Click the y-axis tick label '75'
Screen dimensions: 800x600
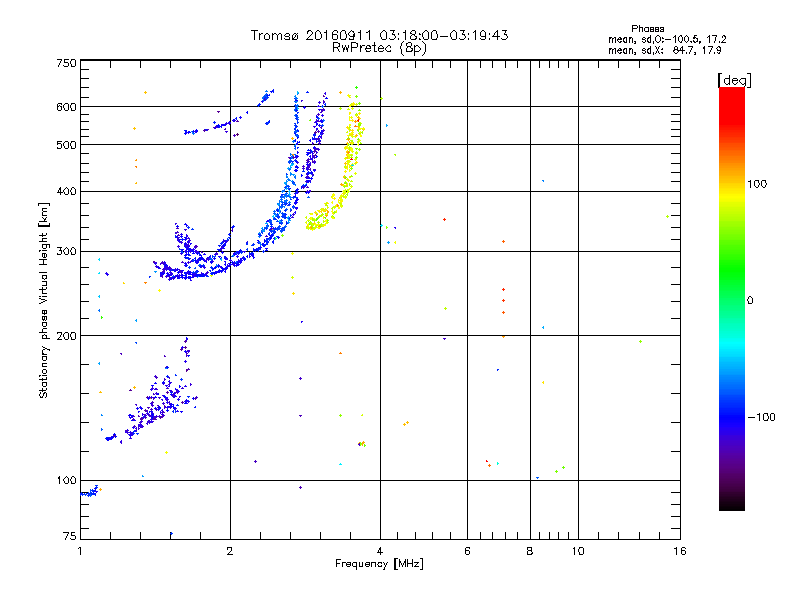pos(70,536)
